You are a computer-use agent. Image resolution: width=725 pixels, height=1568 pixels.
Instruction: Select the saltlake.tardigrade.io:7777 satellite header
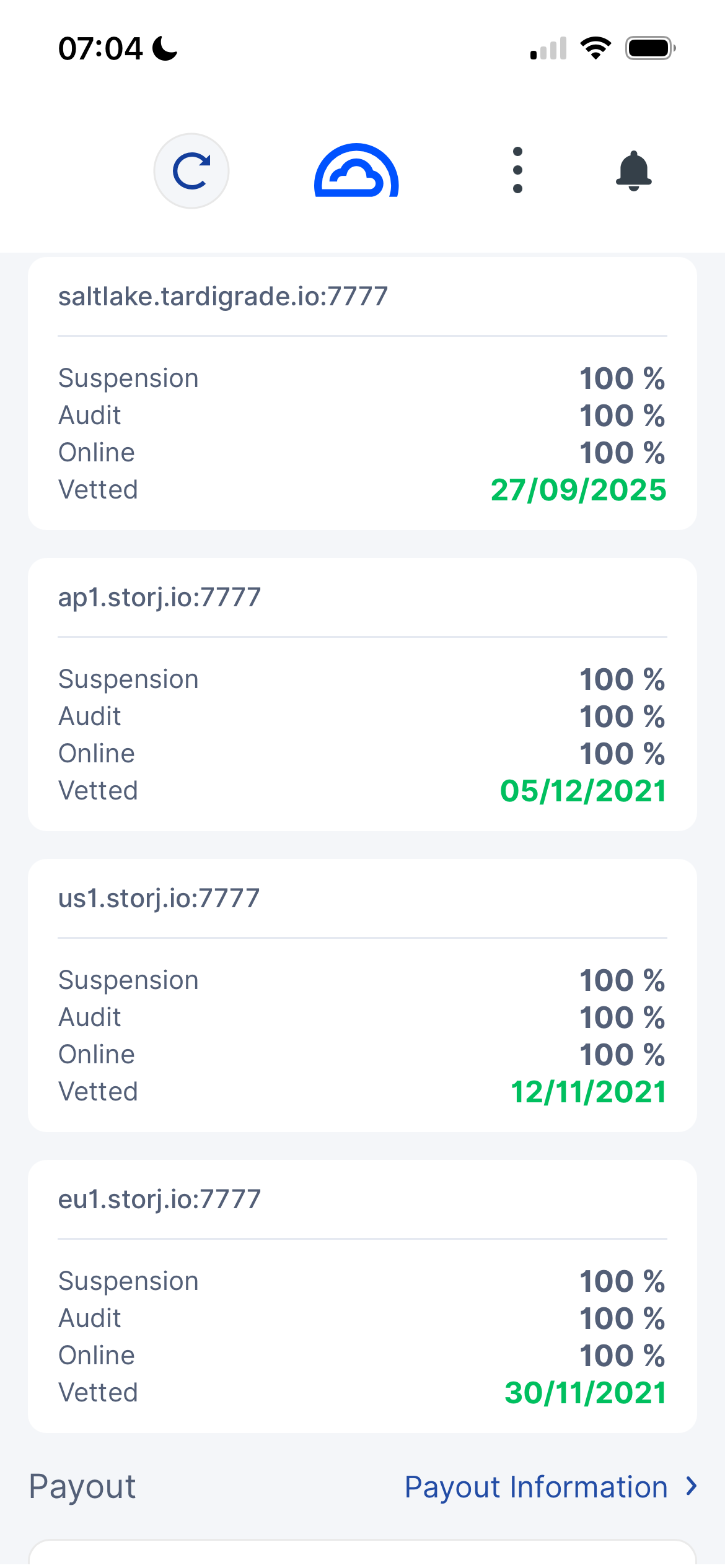click(x=223, y=296)
